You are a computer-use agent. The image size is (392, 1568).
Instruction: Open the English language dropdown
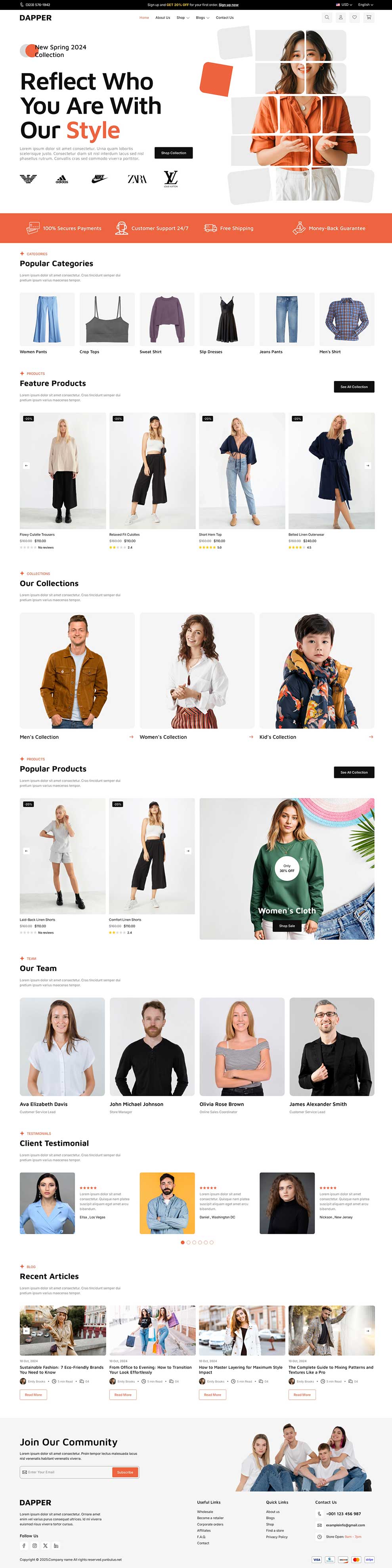click(x=365, y=4)
